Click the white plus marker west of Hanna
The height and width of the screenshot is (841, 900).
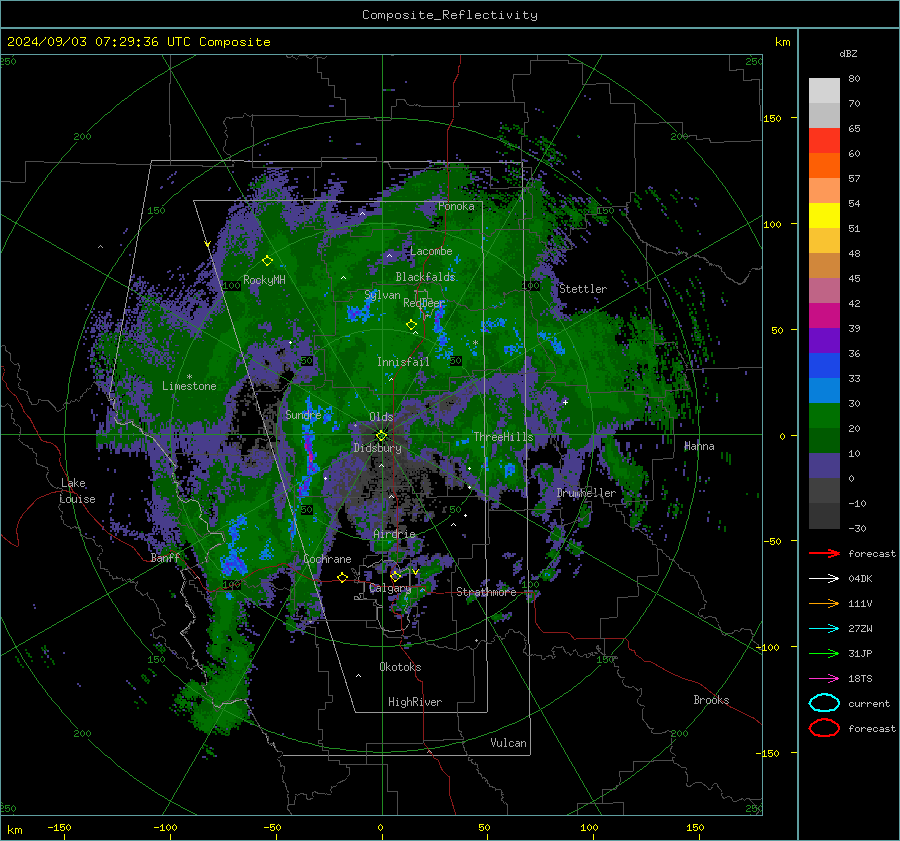point(565,402)
